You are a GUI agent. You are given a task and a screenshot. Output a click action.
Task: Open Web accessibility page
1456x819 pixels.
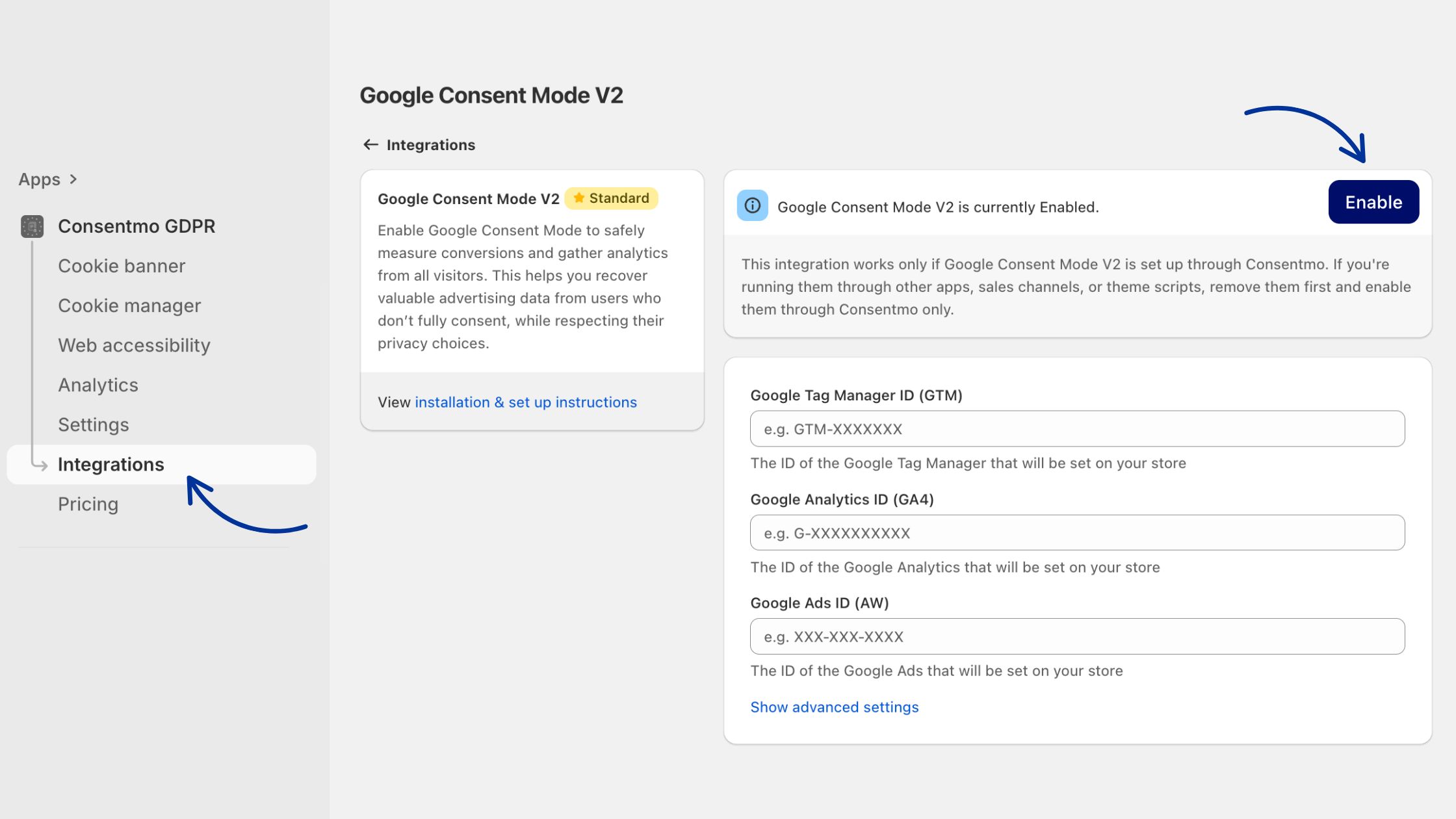pos(134,345)
